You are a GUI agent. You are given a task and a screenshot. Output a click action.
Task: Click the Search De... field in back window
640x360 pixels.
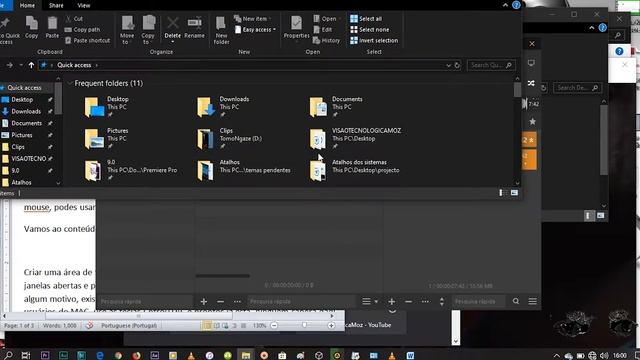577,88
